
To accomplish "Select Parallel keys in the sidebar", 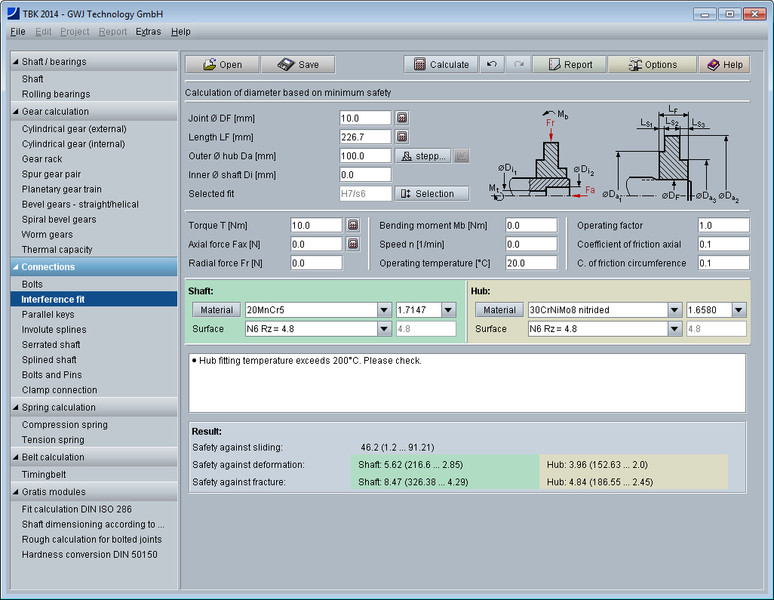I will coord(49,315).
